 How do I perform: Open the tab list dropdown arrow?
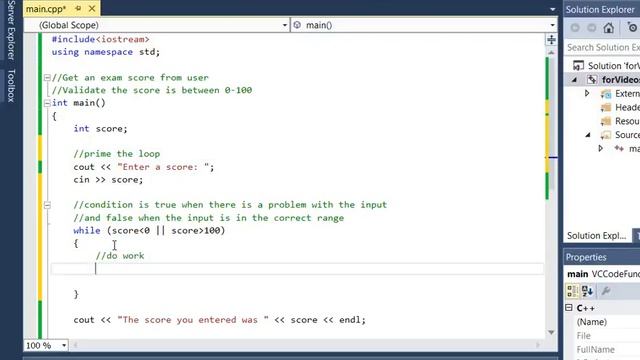point(552,9)
